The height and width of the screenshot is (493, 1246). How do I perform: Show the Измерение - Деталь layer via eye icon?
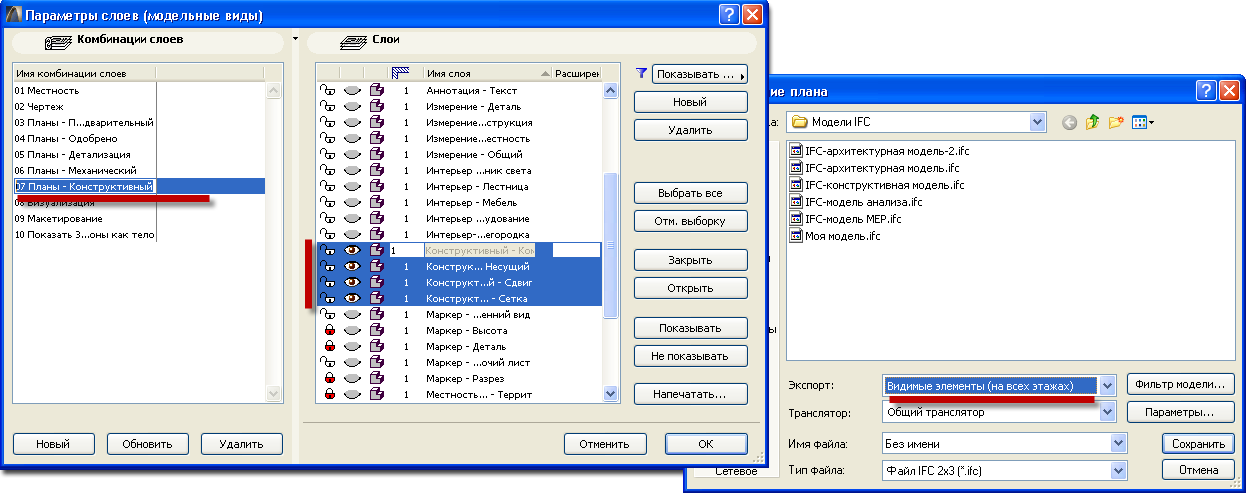click(352, 106)
